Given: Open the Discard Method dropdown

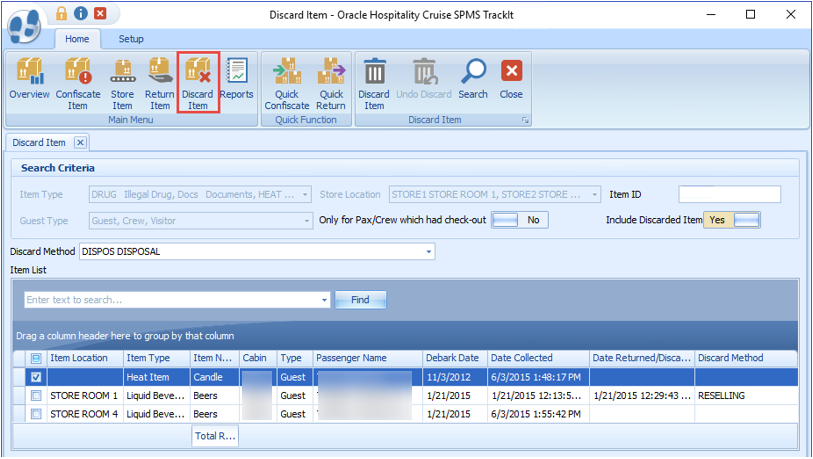Looking at the screenshot, I should (428, 252).
